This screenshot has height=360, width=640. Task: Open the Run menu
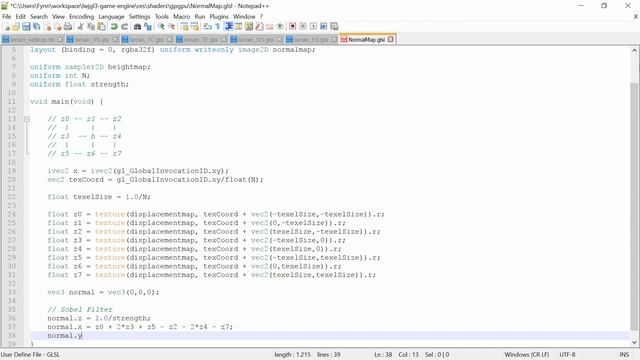[x=200, y=17]
